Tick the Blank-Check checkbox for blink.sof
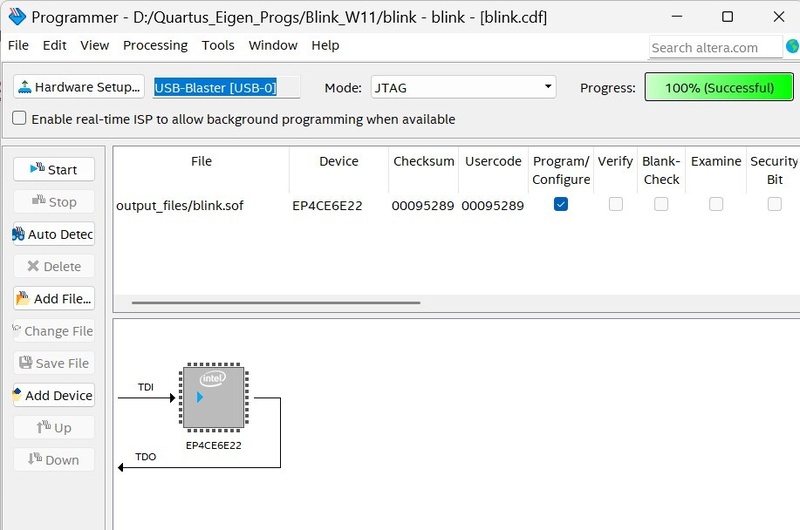800x530 pixels. (661, 205)
